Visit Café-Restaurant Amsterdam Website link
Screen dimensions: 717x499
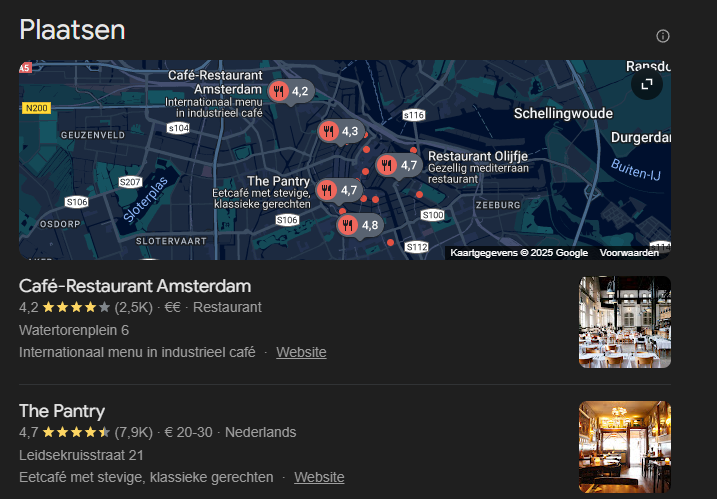click(x=301, y=352)
